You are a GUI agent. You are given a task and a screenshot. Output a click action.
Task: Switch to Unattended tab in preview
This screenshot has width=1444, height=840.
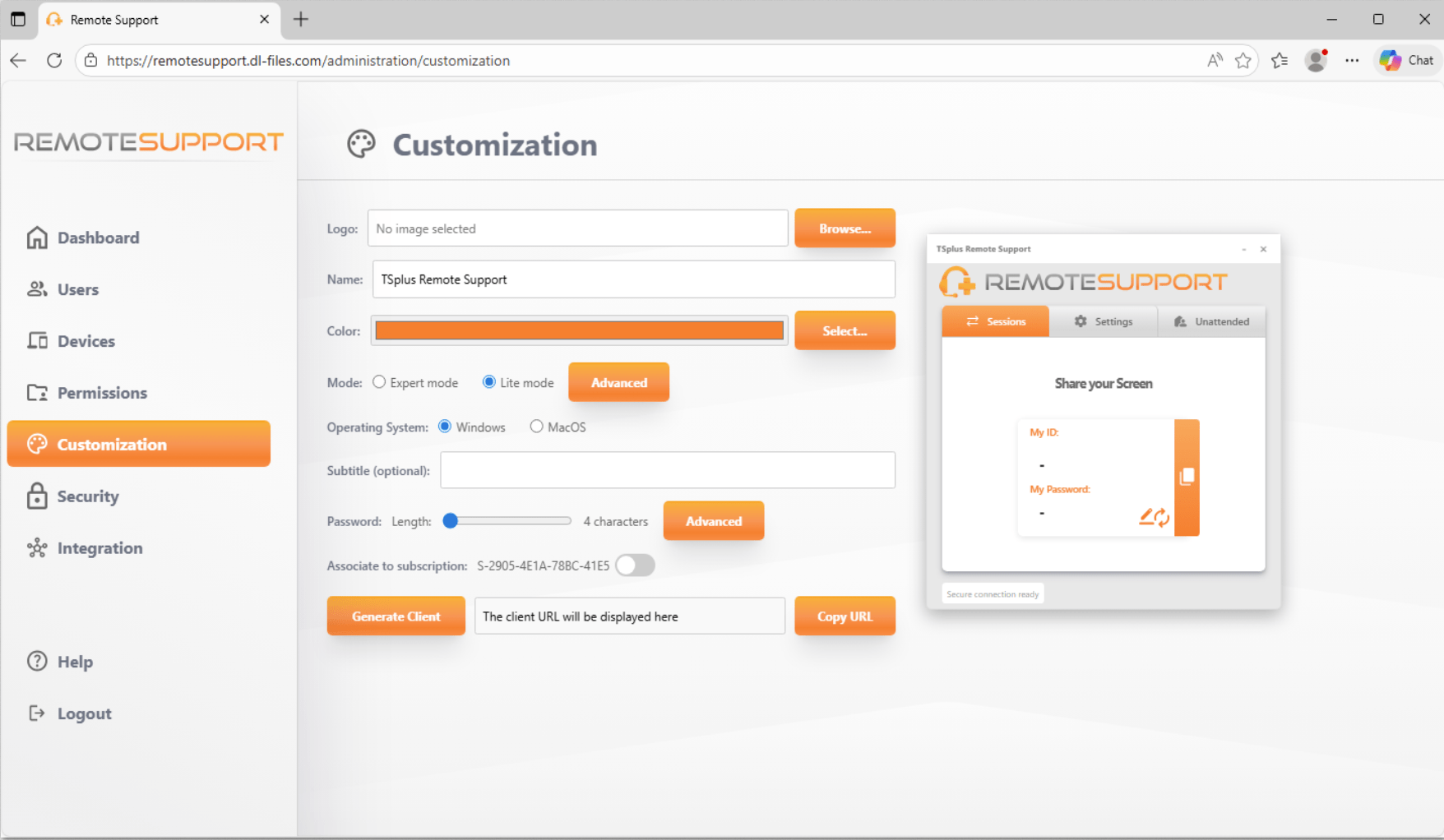pyautogui.click(x=1212, y=321)
